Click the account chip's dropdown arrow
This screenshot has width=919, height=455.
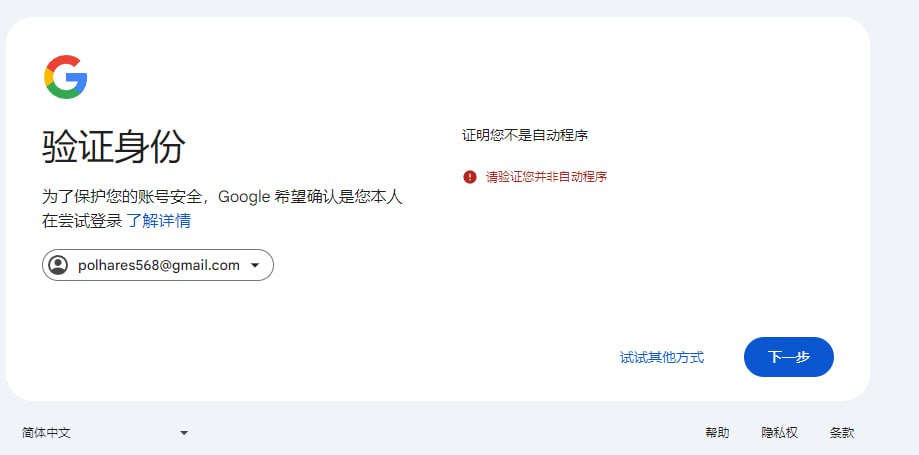click(255, 266)
